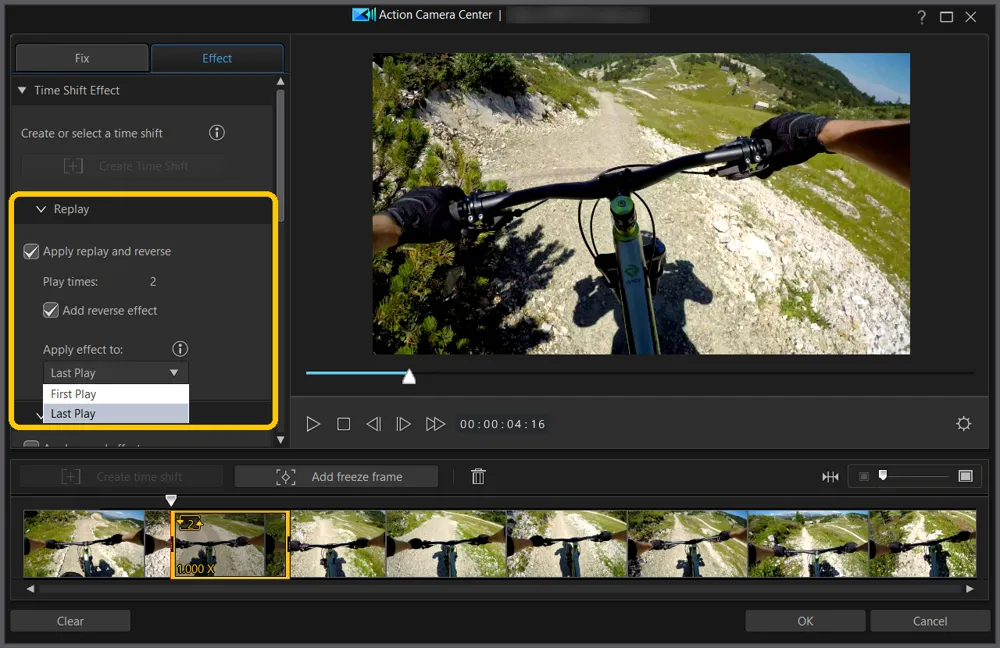This screenshot has width=1000, height=648.
Task: Uncheck Add reverse effect
Action: point(50,311)
